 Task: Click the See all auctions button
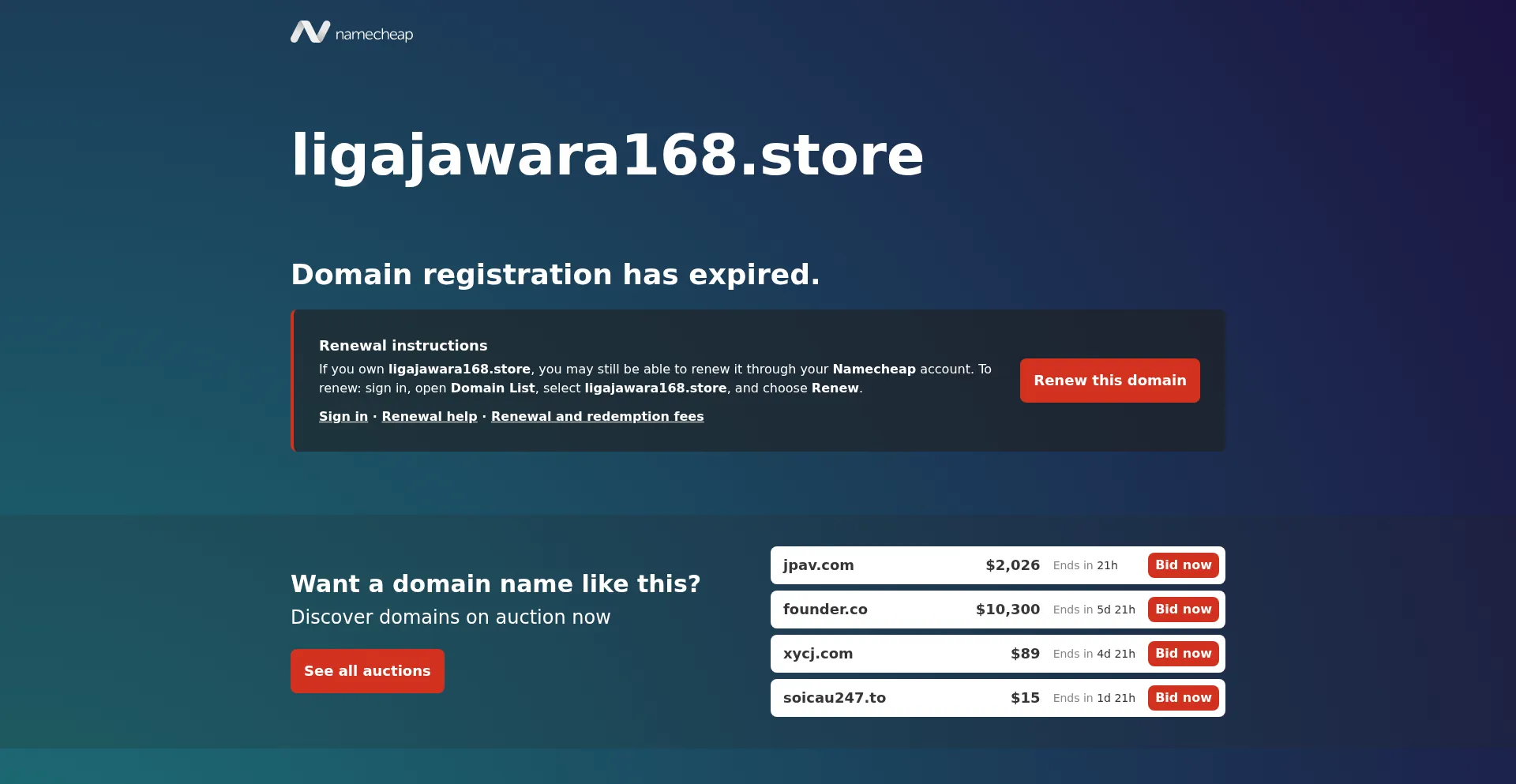click(x=367, y=671)
